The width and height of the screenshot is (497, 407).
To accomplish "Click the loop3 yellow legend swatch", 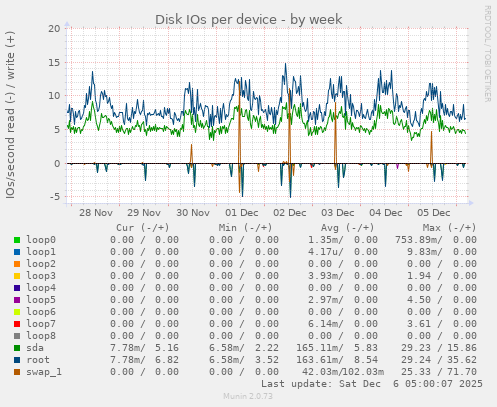I will [17, 276].
